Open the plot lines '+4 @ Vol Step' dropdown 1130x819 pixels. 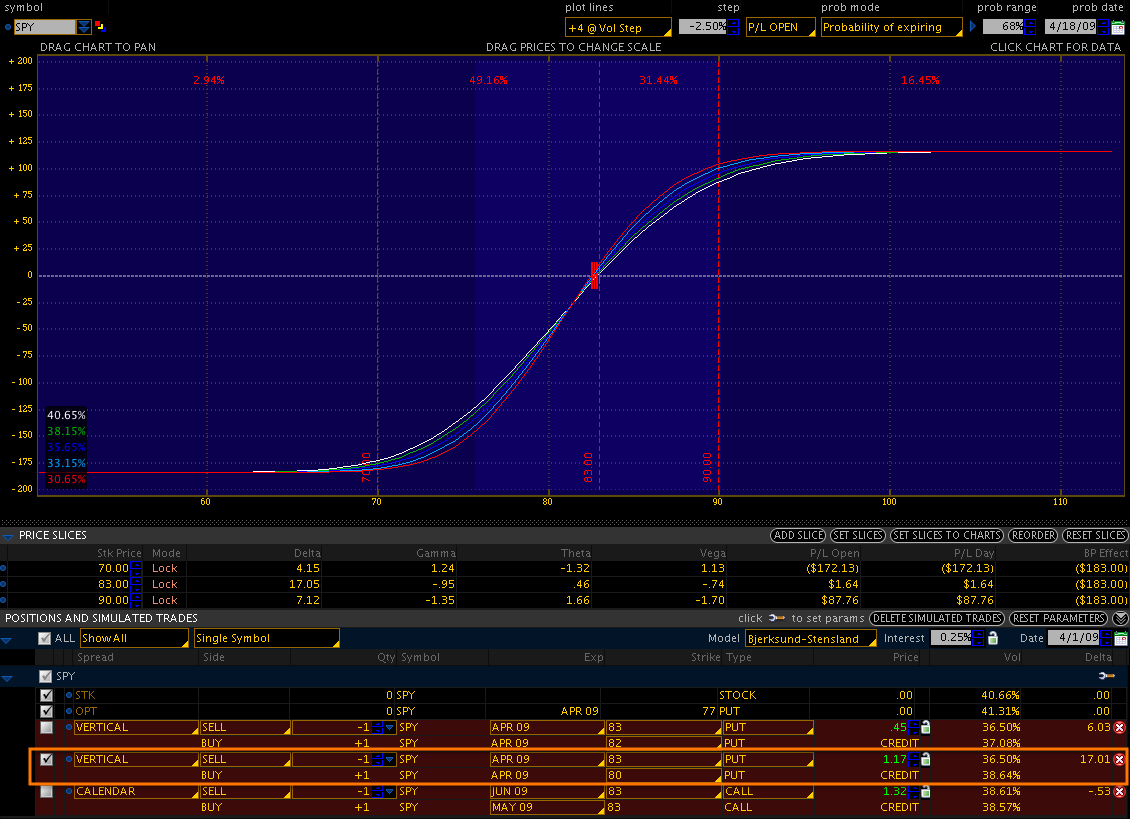click(617, 28)
